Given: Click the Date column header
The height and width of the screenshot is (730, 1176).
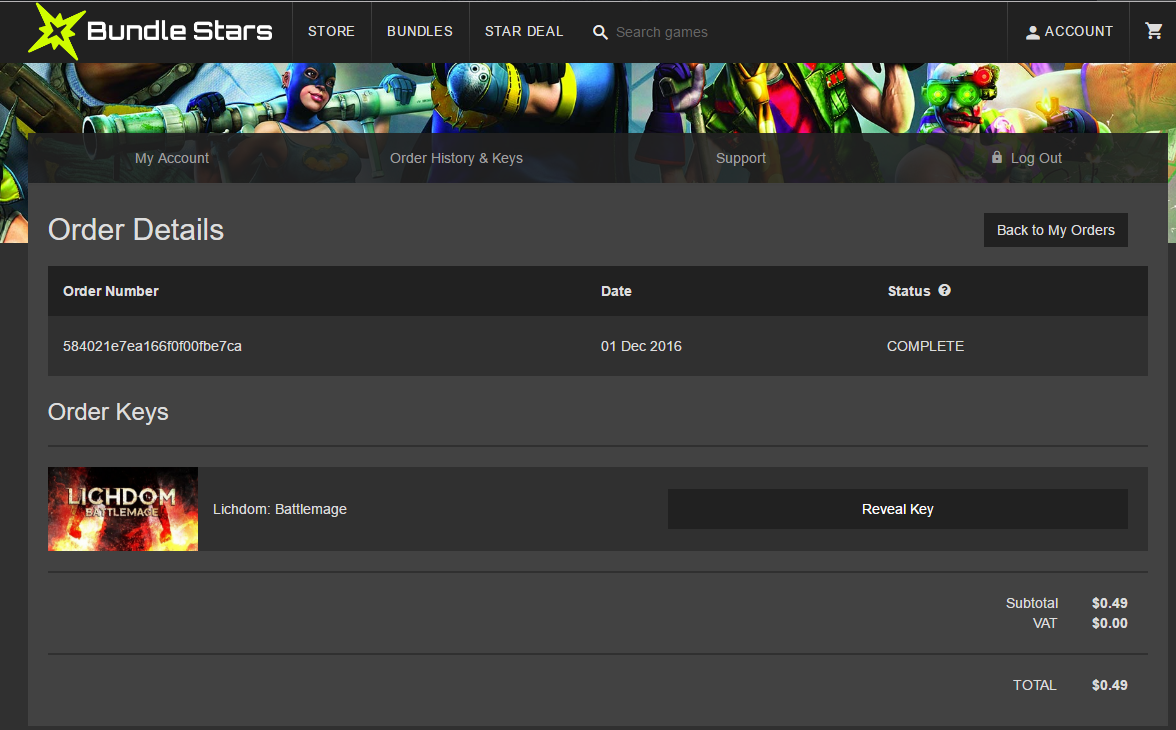Looking at the screenshot, I should click(x=616, y=291).
